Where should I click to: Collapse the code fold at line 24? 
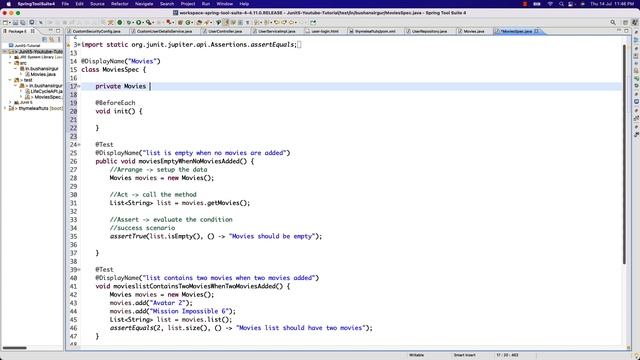click(x=79, y=144)
